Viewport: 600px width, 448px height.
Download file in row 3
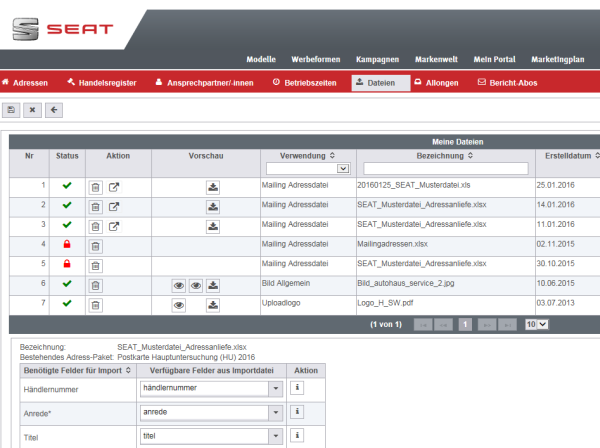[213, 226]
